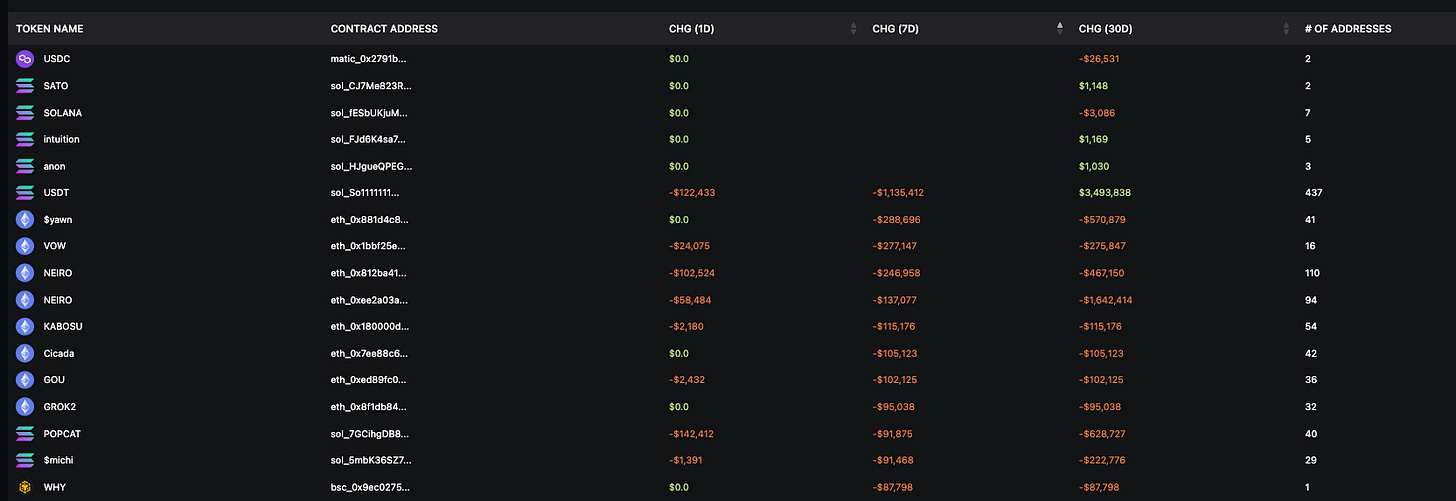Open contract address eth_0x812ba41...
This screenshot has height=501, width=1456.
[369, 273]
